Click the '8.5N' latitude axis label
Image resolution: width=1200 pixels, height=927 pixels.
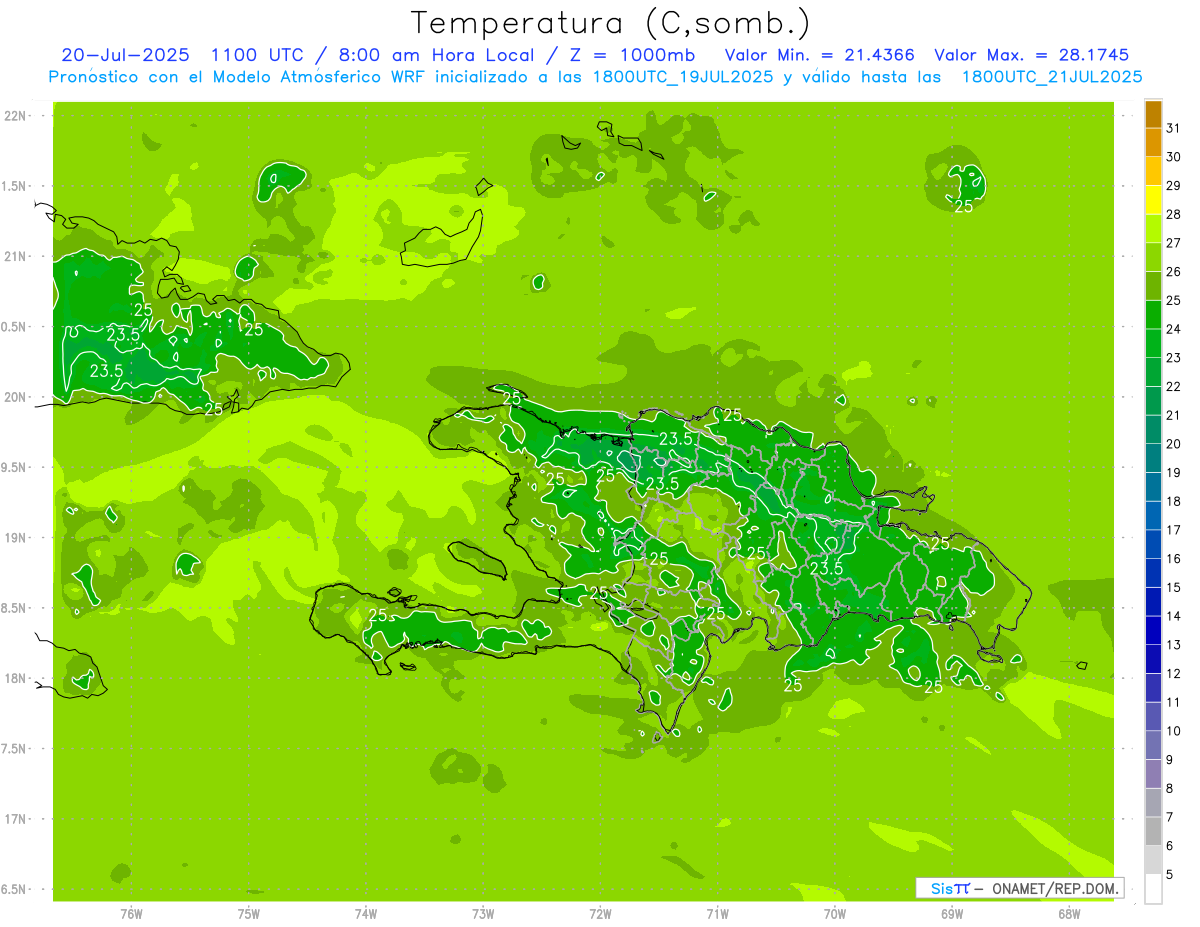[15, 609]
